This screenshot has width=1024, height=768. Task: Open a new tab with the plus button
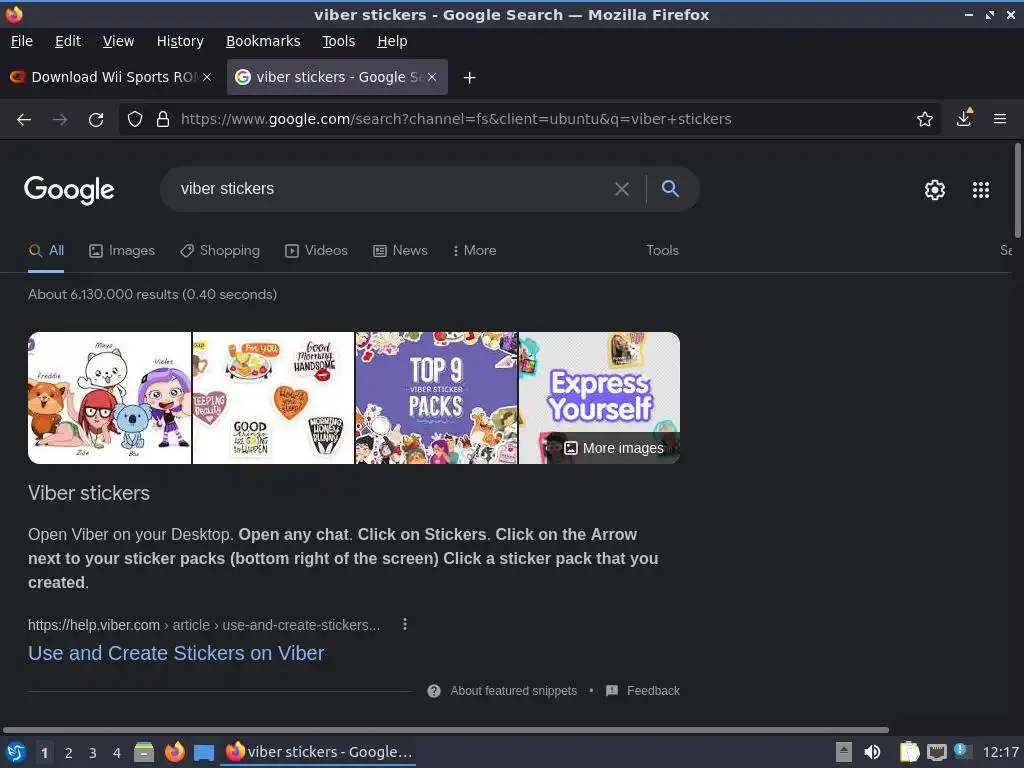click(469, 78)
